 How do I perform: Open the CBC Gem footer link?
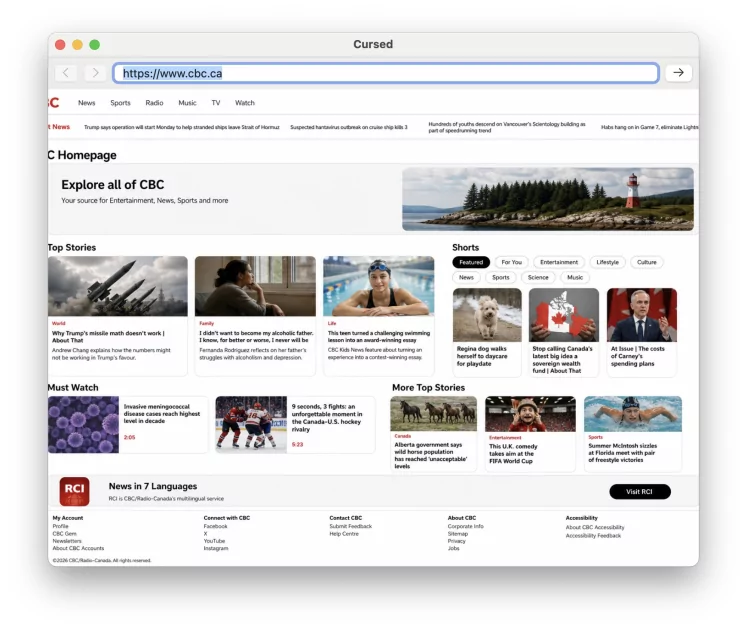pyautogui.click(x=64, y=534)
